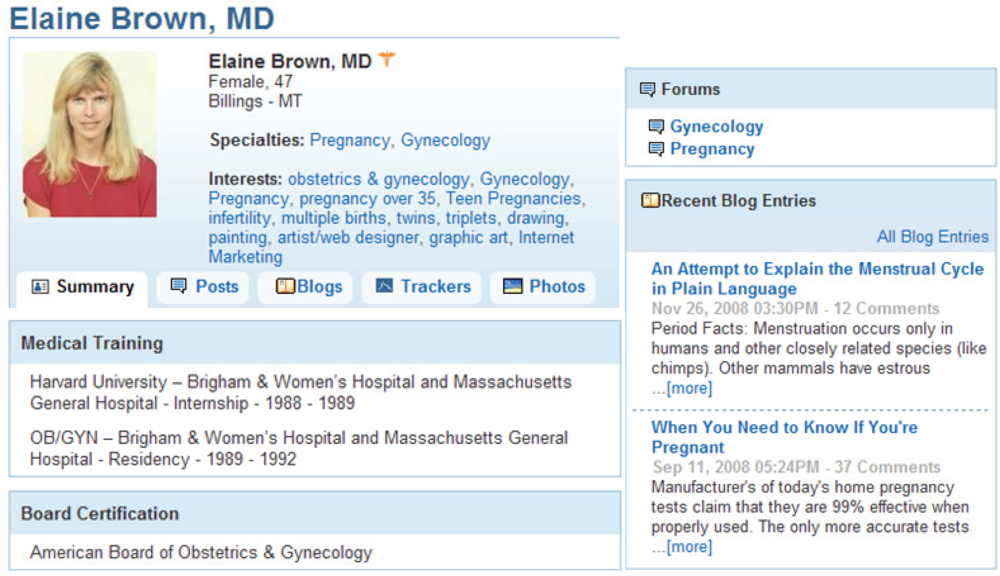Open the All Blog Entries link
Viewport: 1000px width, 576px height.
point(932,237)
